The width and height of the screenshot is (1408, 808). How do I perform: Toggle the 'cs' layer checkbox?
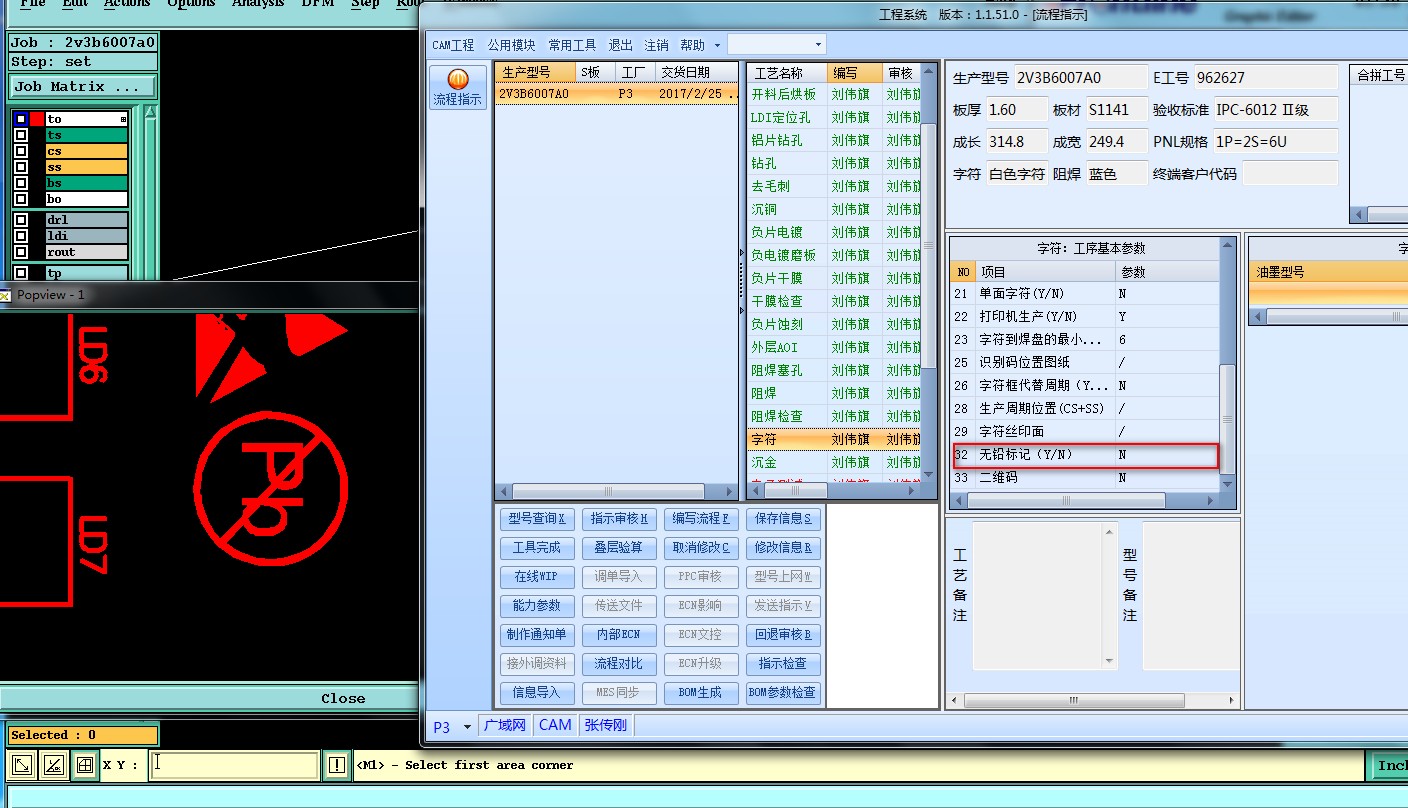[x=20, y=151]
